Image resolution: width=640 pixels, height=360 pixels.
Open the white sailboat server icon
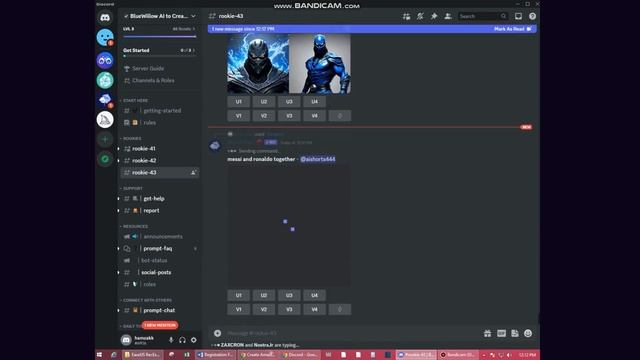[105, 120]
